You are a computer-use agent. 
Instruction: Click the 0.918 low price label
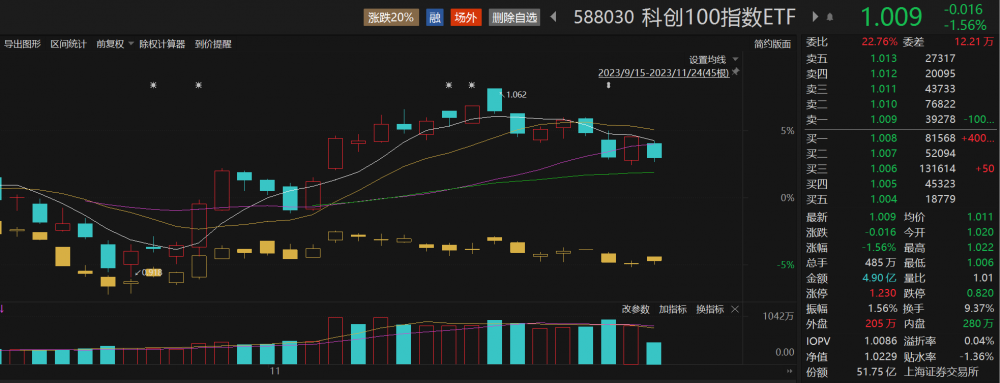pos(151,272)
